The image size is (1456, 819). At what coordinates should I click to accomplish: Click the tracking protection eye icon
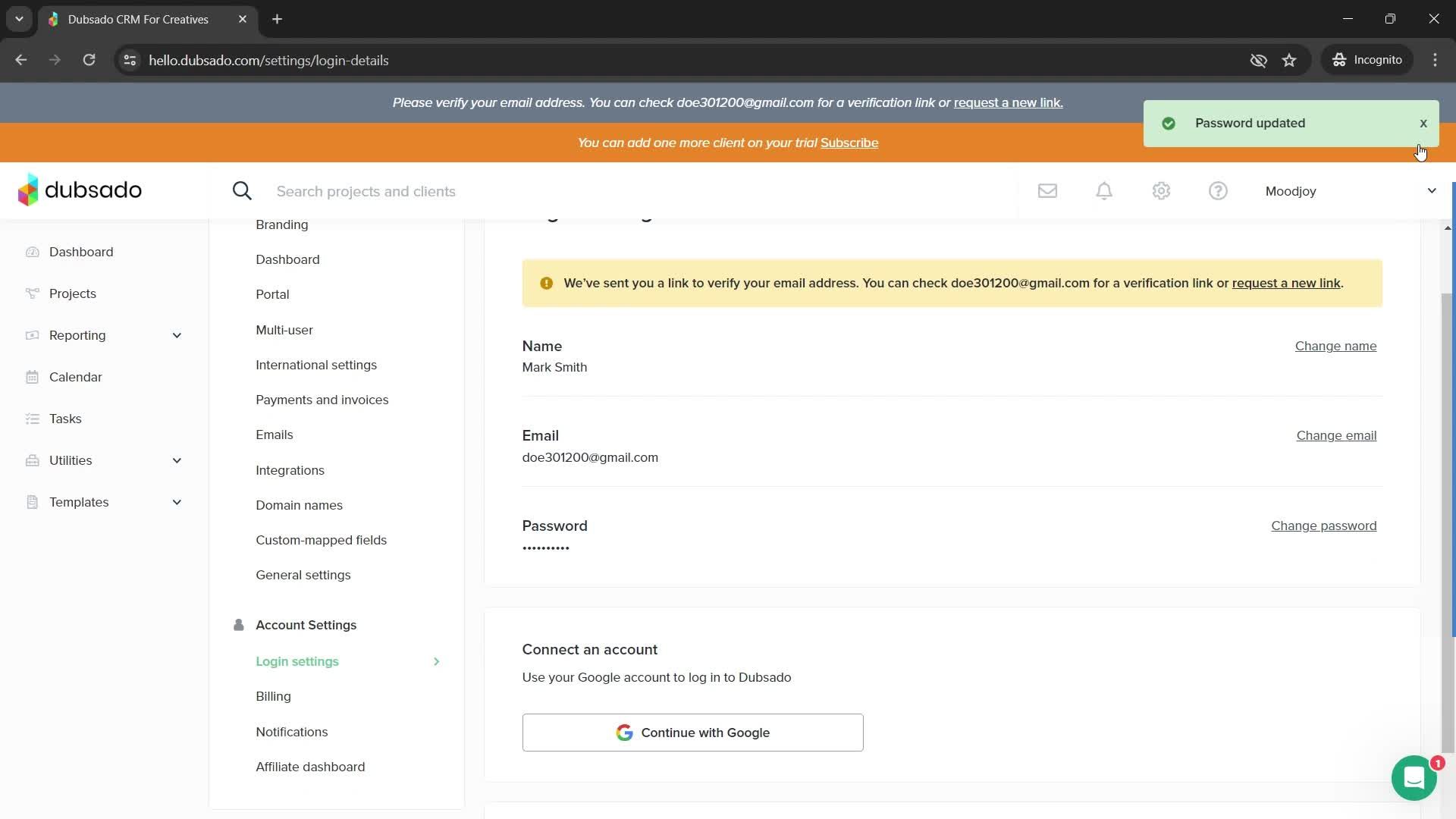click(1258, 60)
